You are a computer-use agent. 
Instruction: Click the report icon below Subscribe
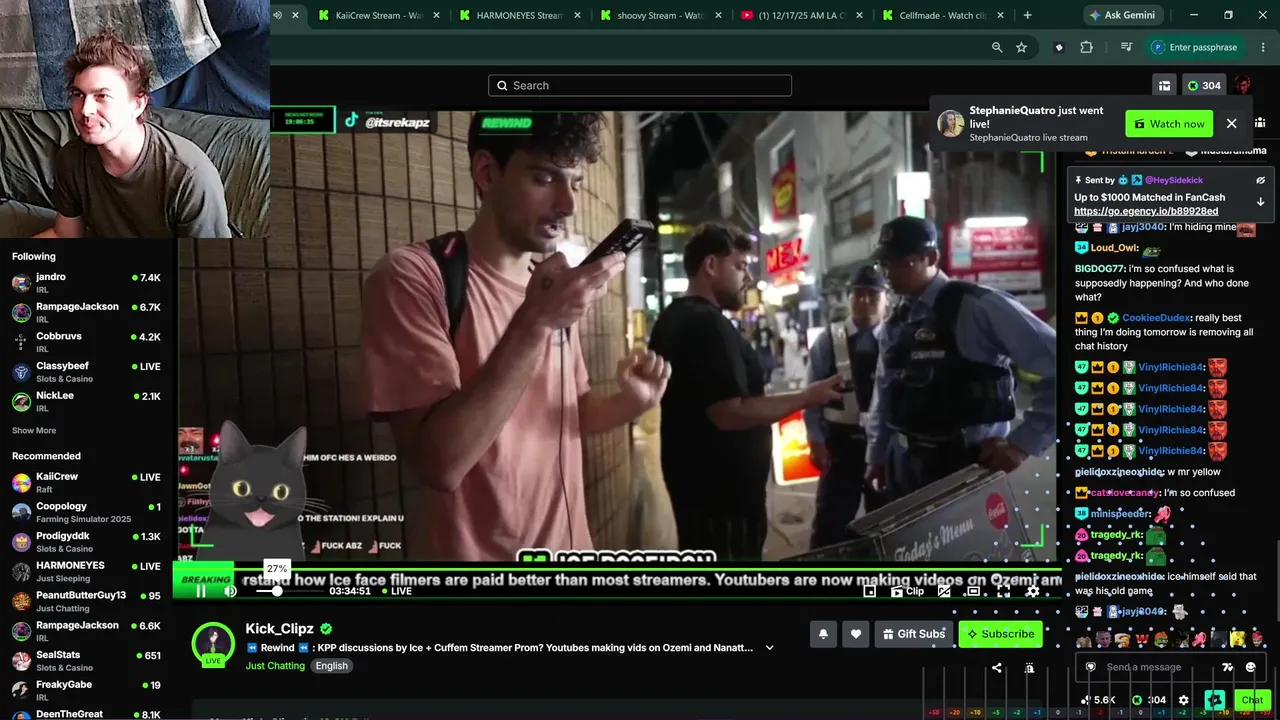pos(1029,668)
